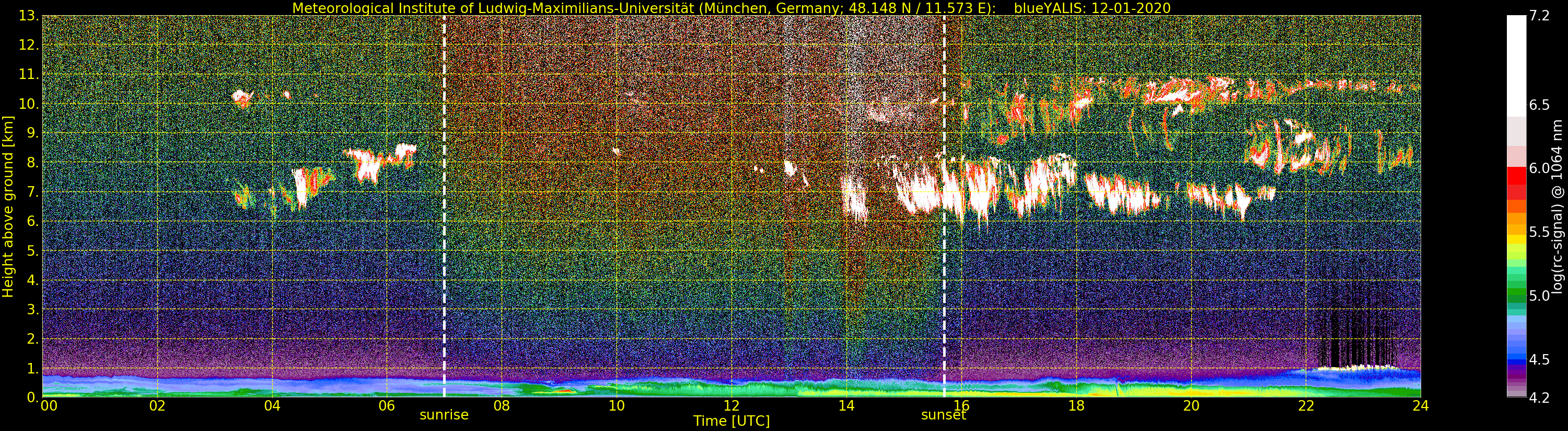The width and height of the screenshot is (1568, 431).
Task: Click the 'sunset' label below the time axis
Action: coord(944,415)
